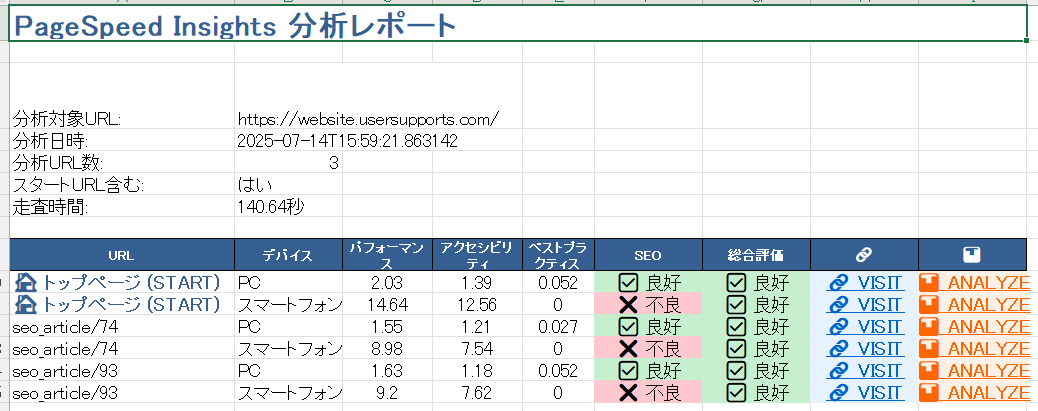Click the orange box icon in the seo_article/93 PC row
This screenshot has width=1038, height=411.
(x=929, y=370)
